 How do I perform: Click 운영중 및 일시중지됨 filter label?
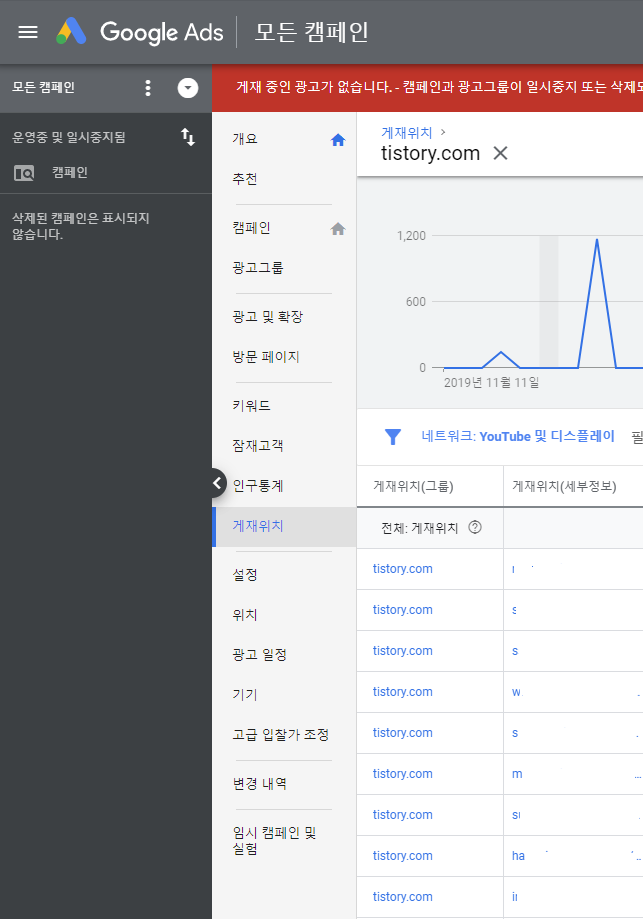click(69, 137)
